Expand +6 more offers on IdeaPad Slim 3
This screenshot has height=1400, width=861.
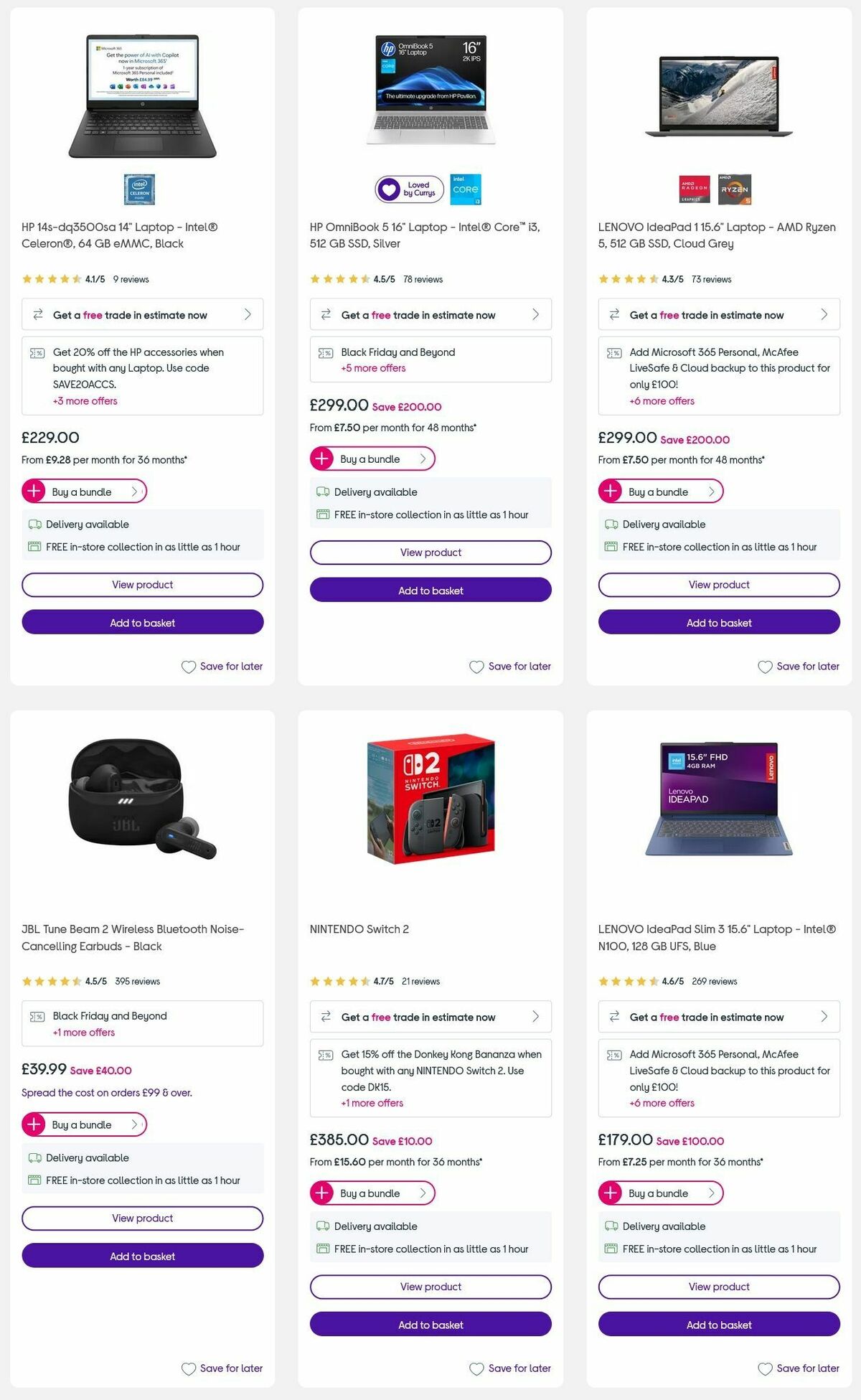660,1103
